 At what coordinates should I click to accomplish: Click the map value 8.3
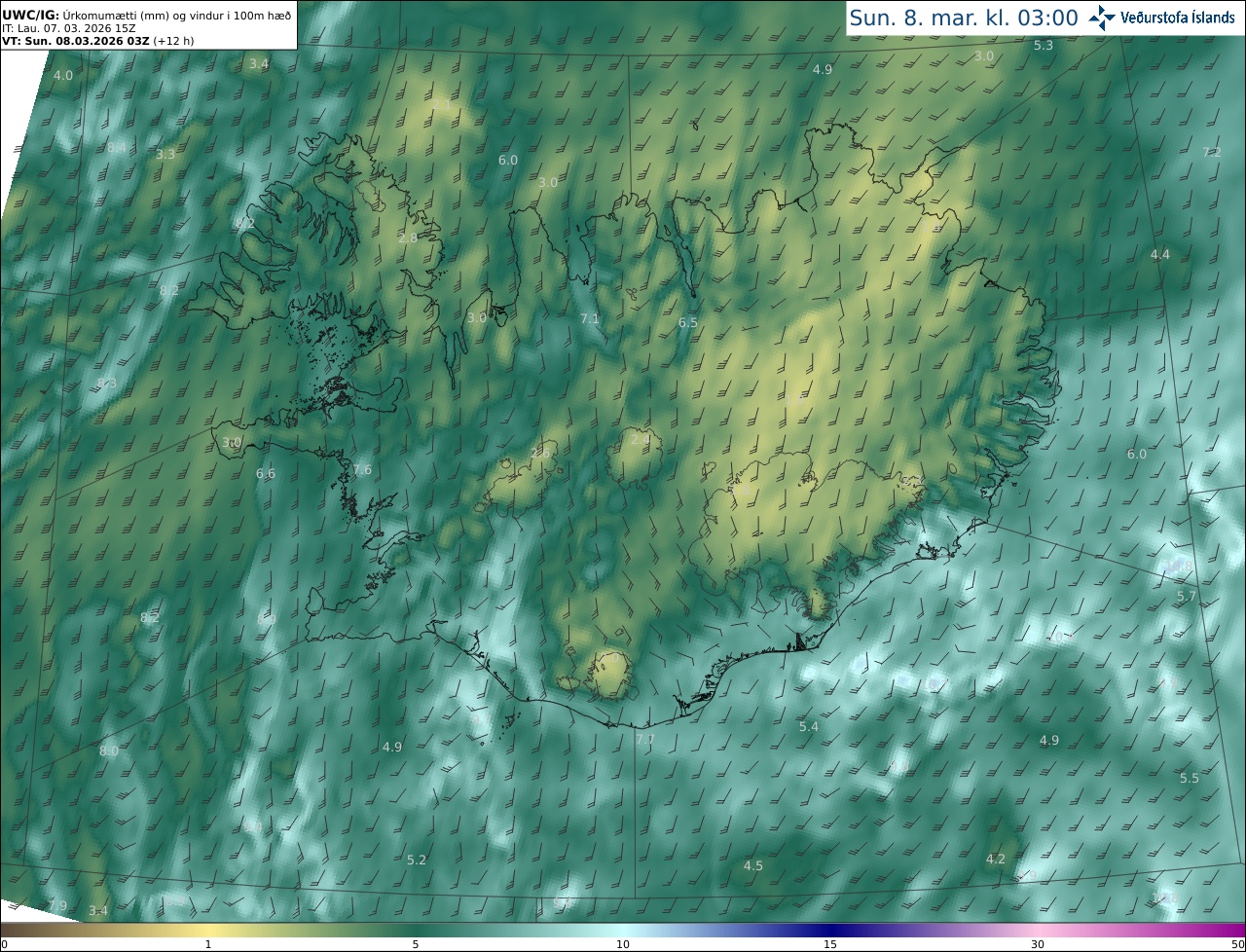pos(107,383)
